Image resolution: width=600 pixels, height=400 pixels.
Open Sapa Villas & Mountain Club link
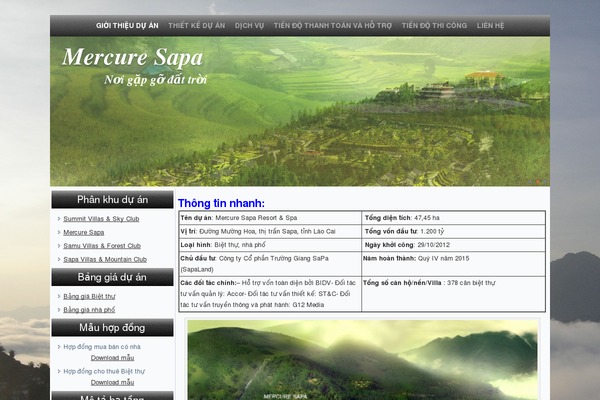[x=105, y=259]
